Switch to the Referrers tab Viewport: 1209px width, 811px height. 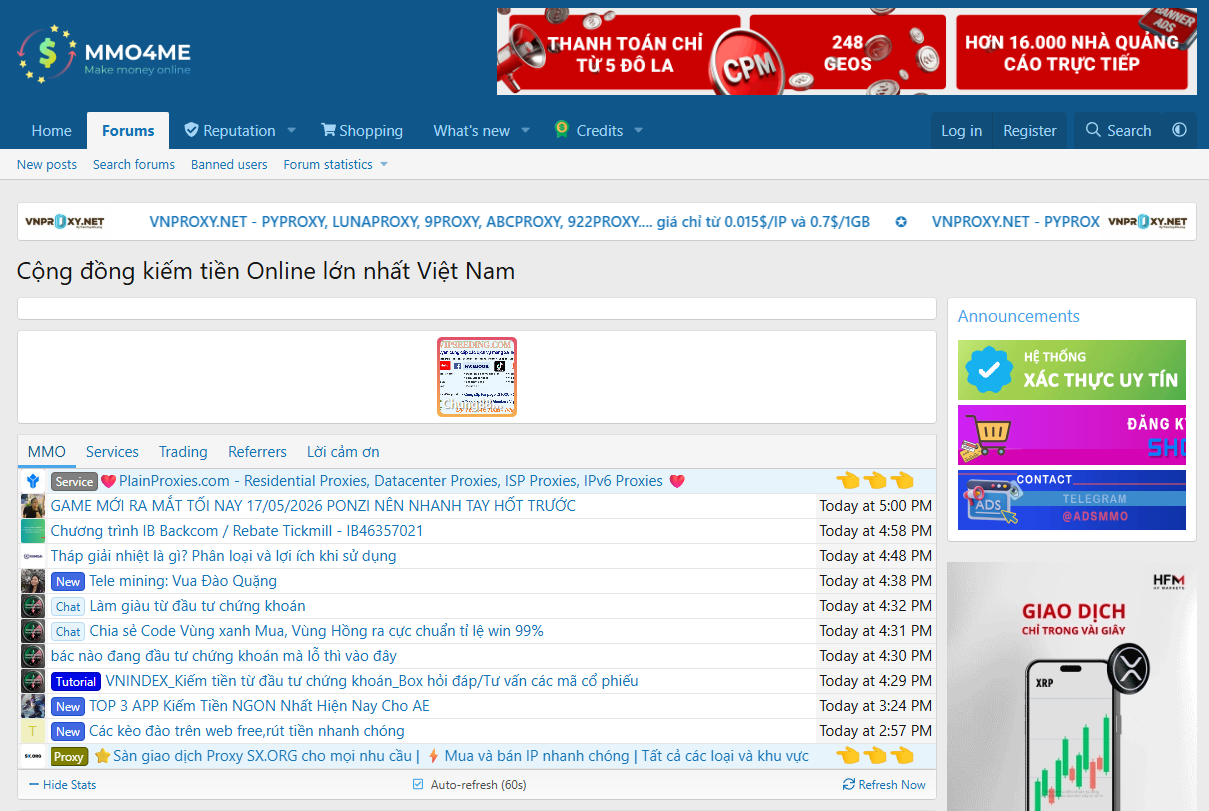(x=257, y=452)
